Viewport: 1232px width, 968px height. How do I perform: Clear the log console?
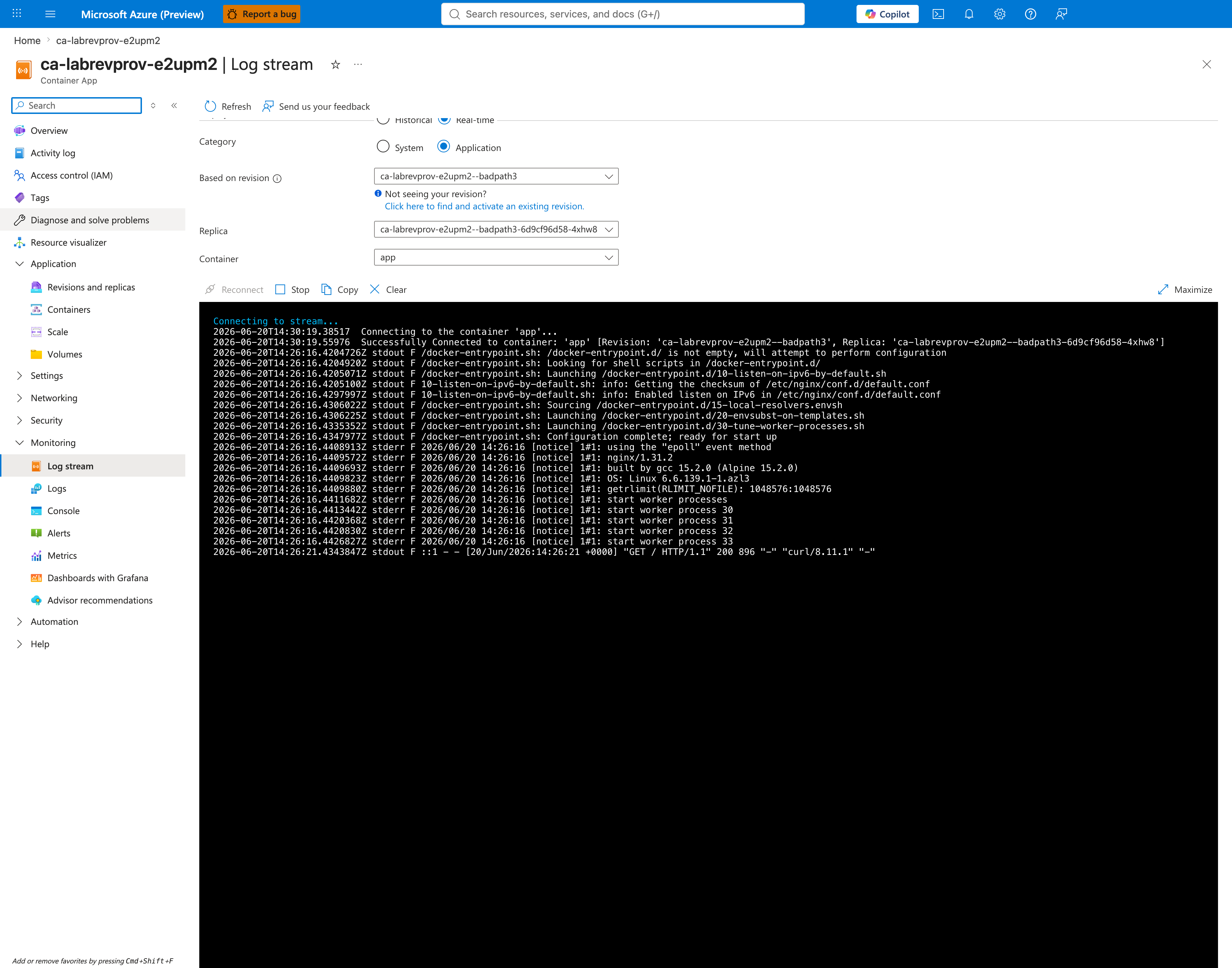pyautogui.click(x=388, y=290)
